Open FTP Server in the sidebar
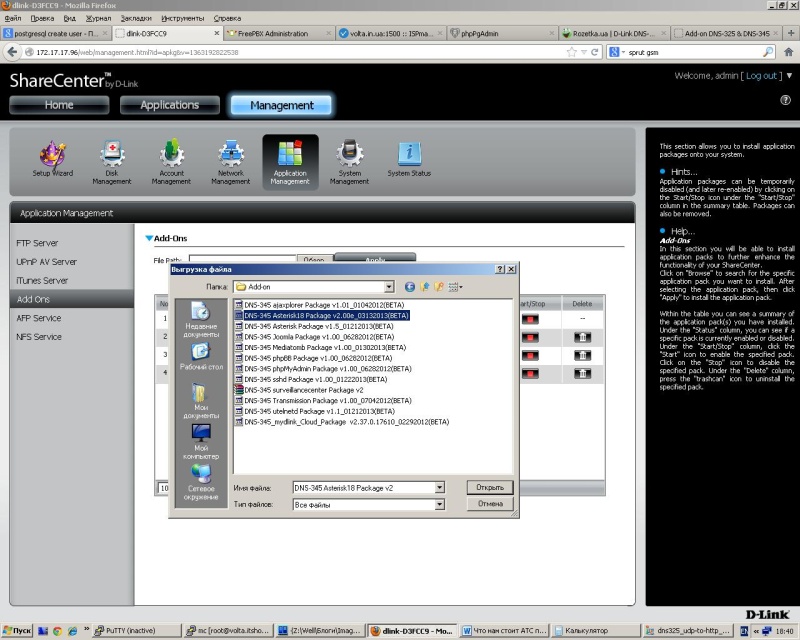 click(37, 243)
